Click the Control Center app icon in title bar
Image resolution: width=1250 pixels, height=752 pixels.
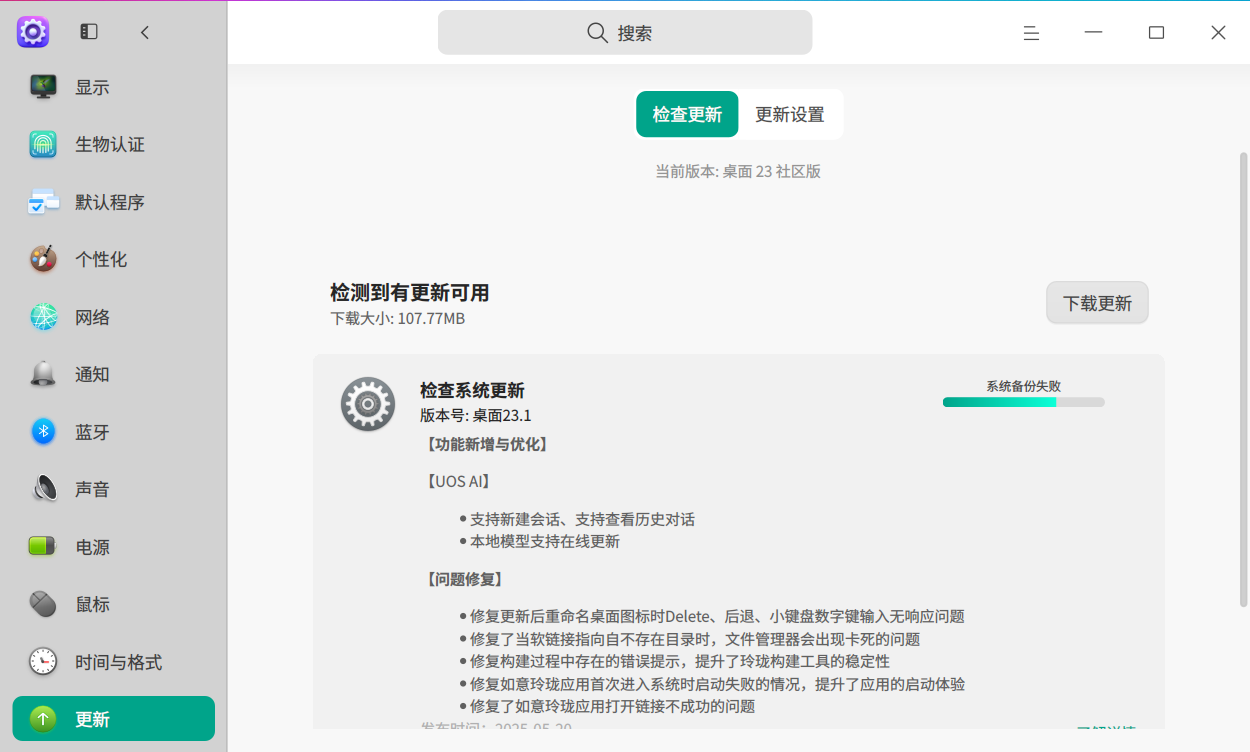click(33, 32)
